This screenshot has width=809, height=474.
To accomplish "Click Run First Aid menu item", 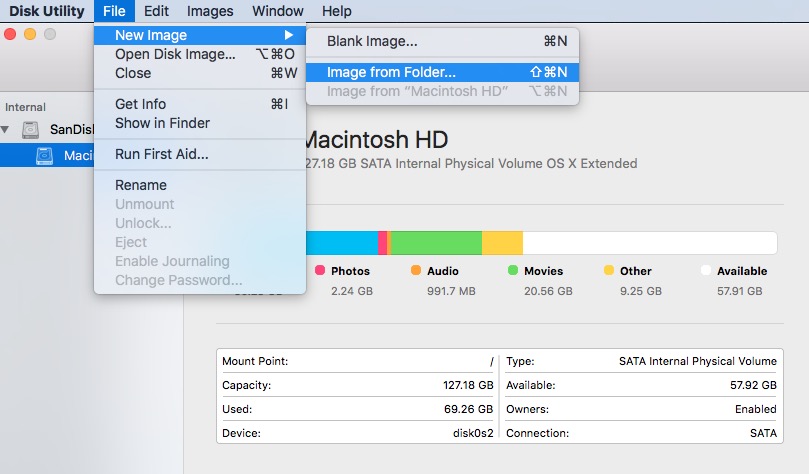I will [x=161, y=154].
